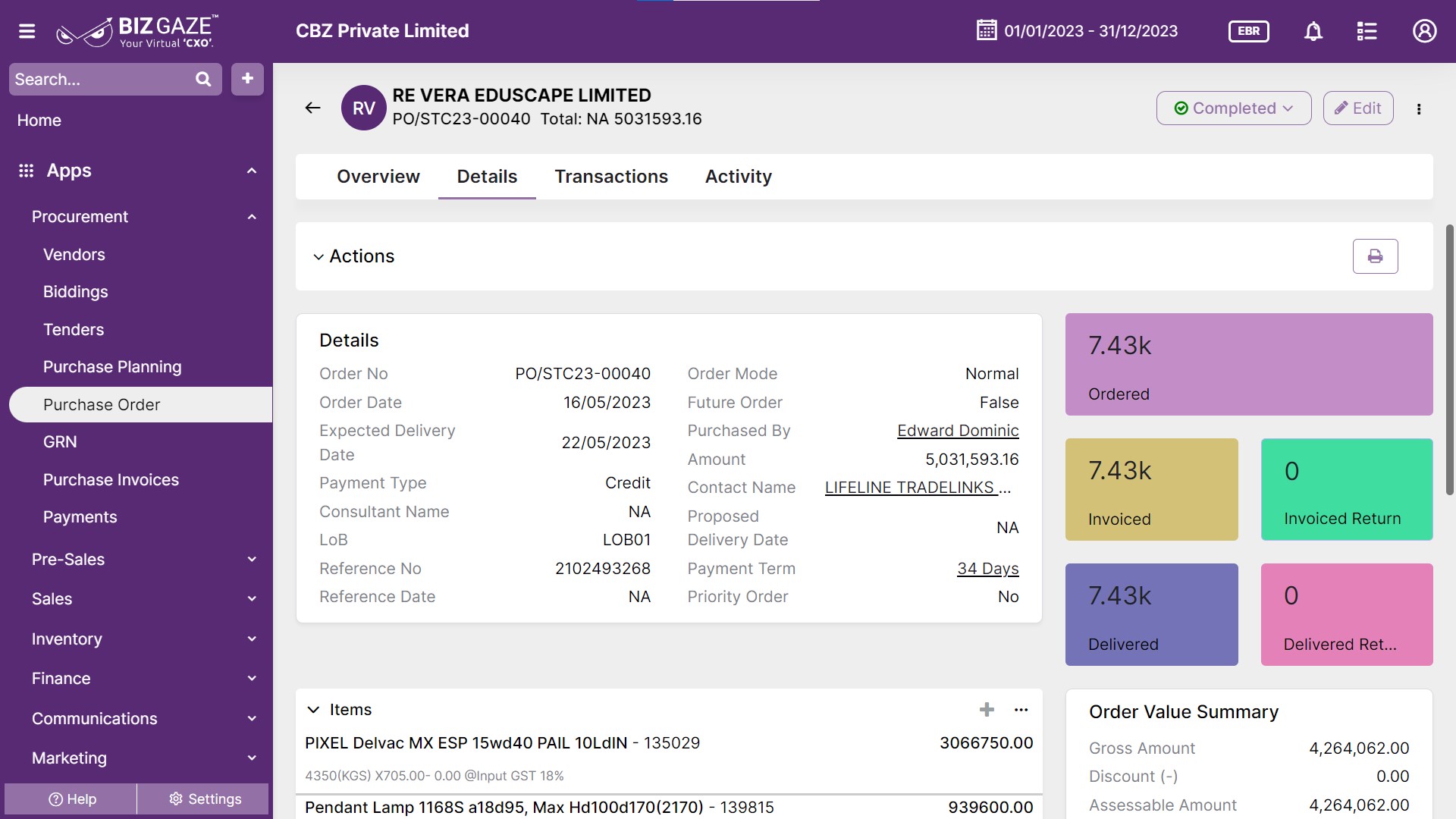This screenshot has height=819, width=1456.
Task: Click the search magnifier icon
Action: click(x=203, y=79)
